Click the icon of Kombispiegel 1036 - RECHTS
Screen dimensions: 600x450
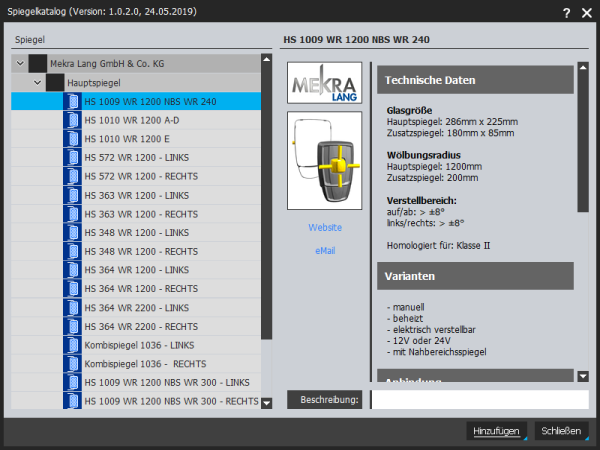(x=72, y=364)
